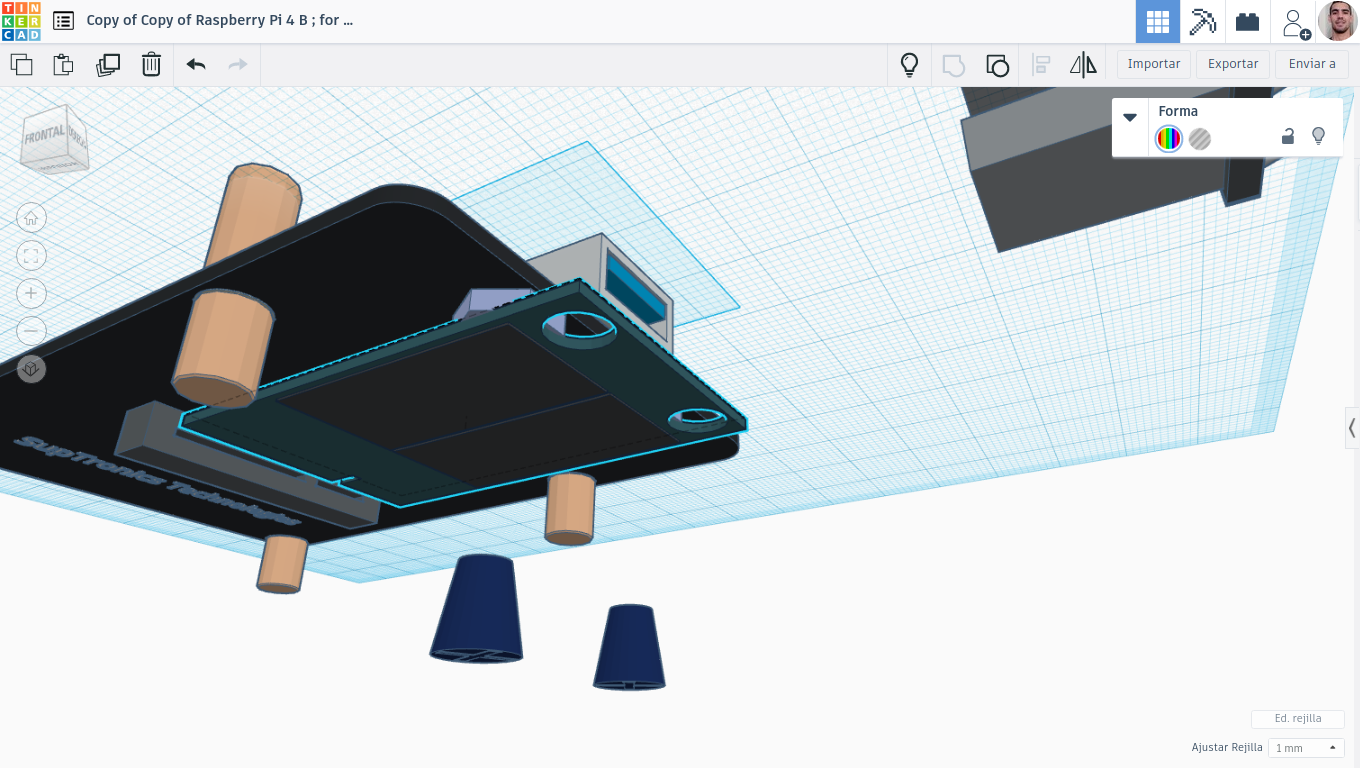Click the Exportar button
The height and width of the screenshot is (768, 1360).
click(1233, 64)
